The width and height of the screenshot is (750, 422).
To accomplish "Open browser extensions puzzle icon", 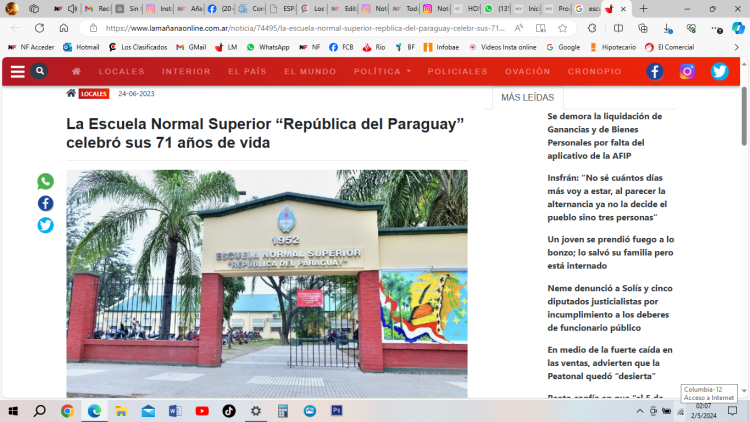I will (x=592, y=28).
